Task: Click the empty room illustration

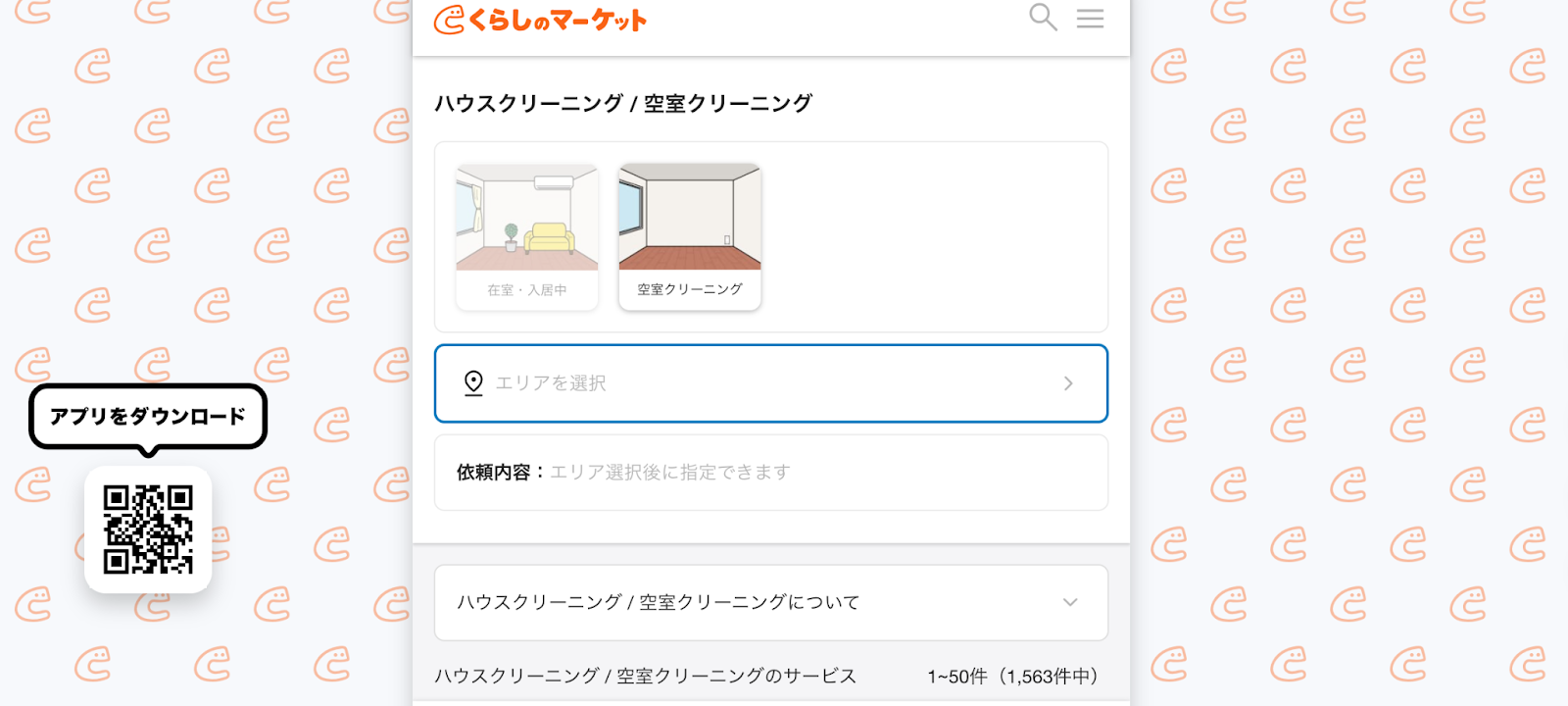Action: tap(690, 218)
